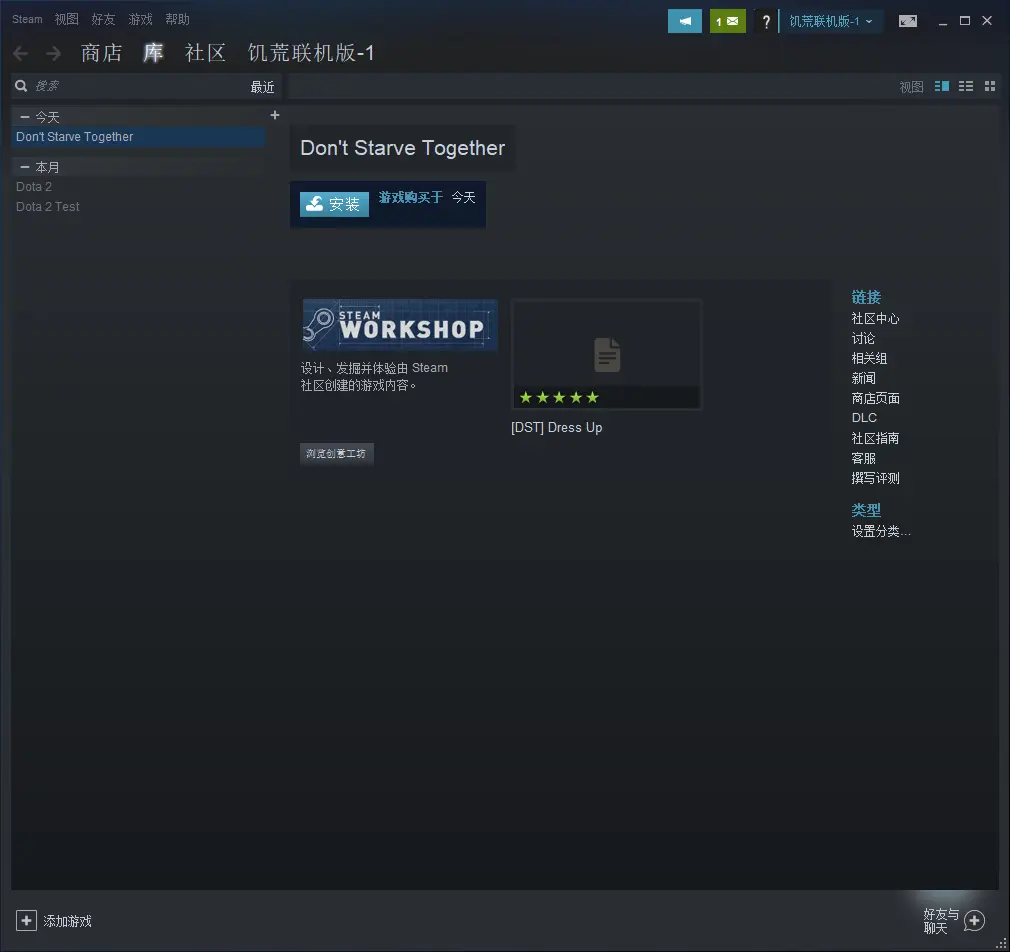Click 设置分类... link
This screenshot has height=952, width=1010.
[881, 531]
